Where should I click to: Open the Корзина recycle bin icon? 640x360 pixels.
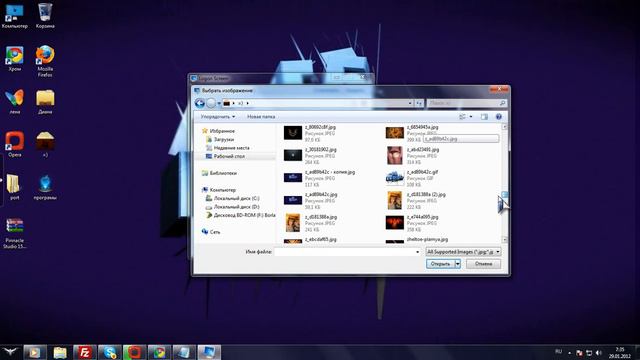click(x=45, y=16)
